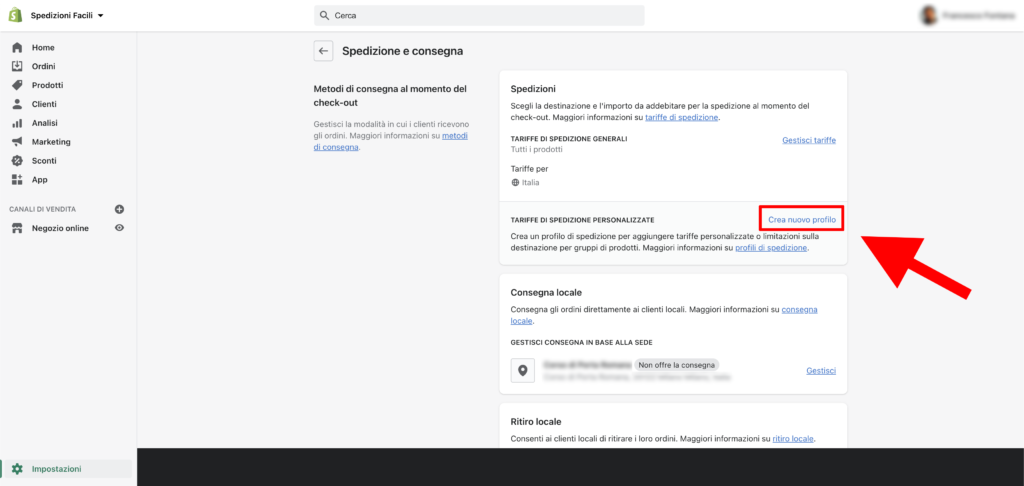The height and width of the screenshot is (486, 1024).
Task: Click the Impostazioni gear icon
Action: [18, 469]
